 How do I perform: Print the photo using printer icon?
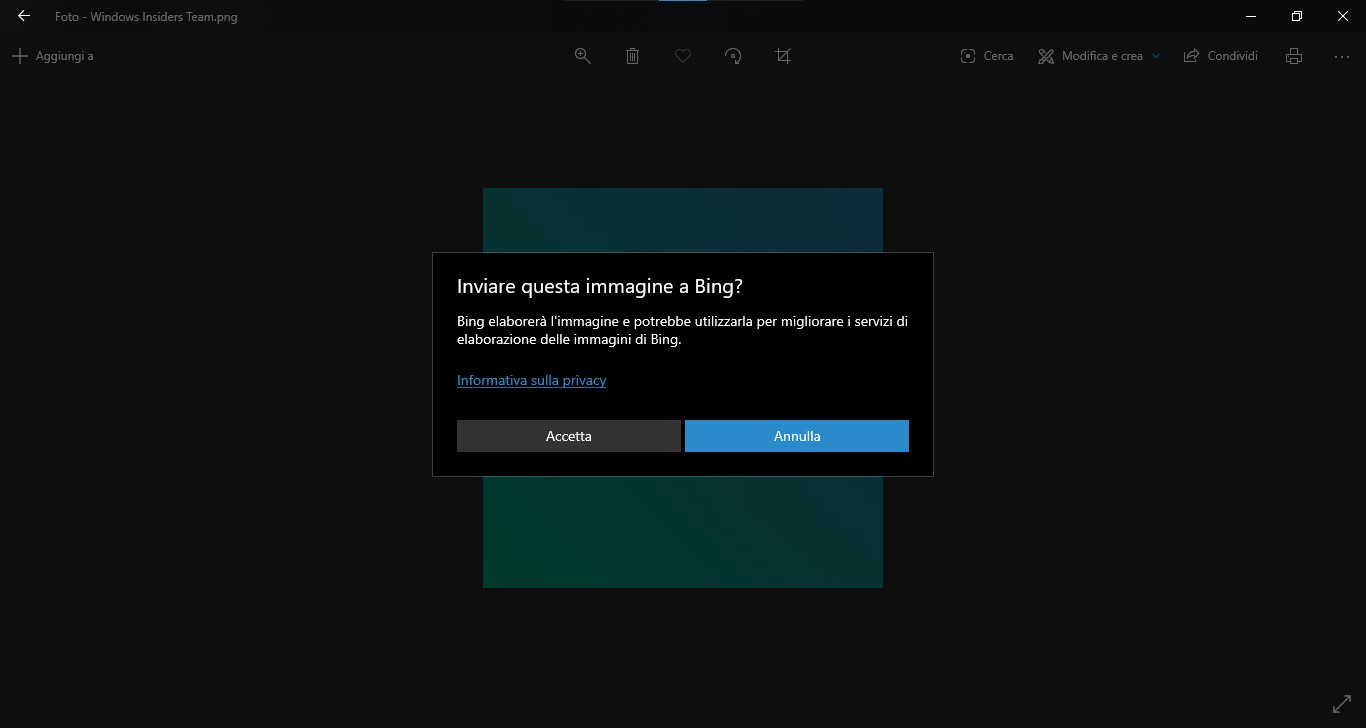tap(1294, 56)
